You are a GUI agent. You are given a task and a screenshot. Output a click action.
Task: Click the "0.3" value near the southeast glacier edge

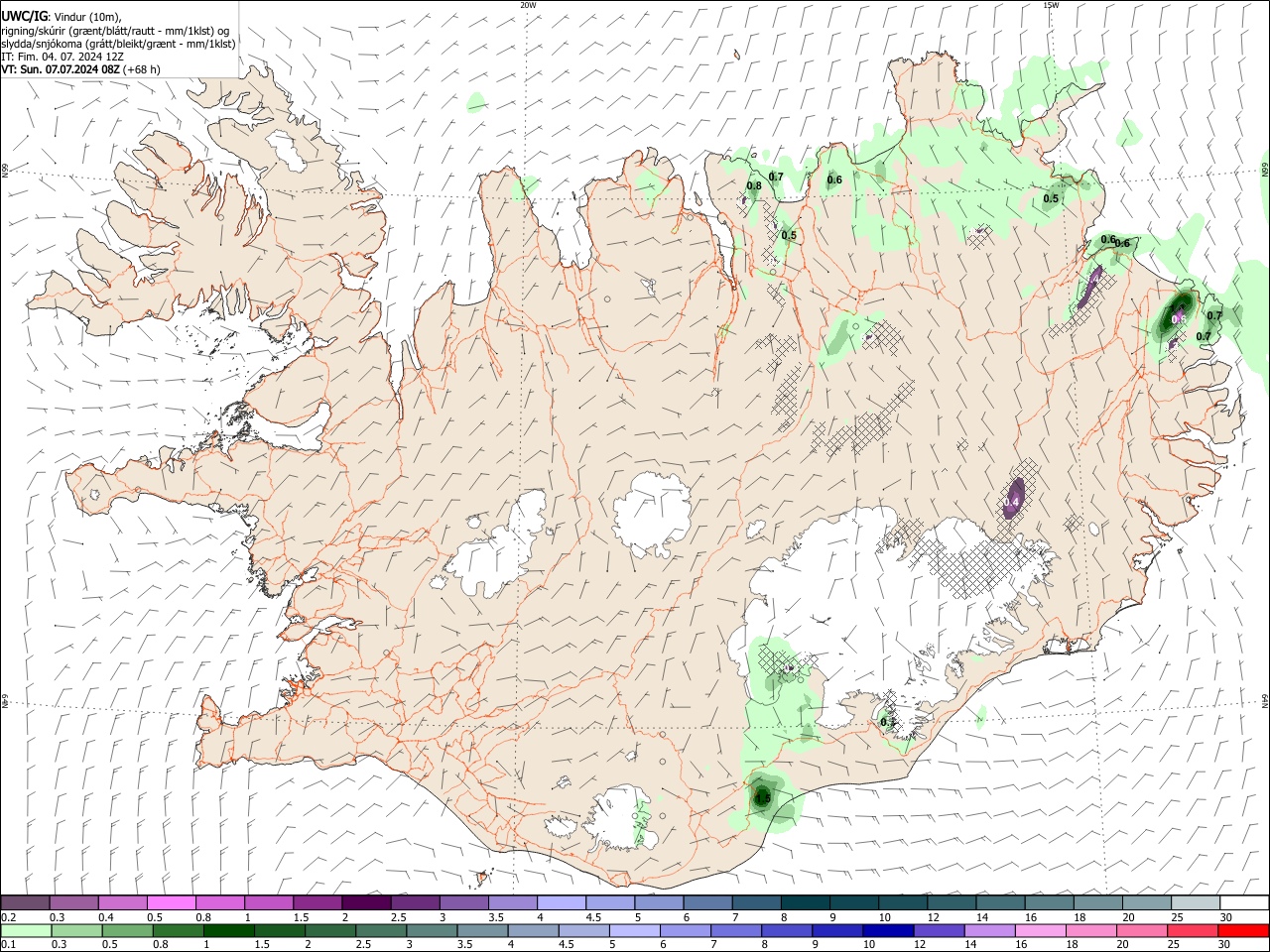pyautogui.click(x=888, y=723)
